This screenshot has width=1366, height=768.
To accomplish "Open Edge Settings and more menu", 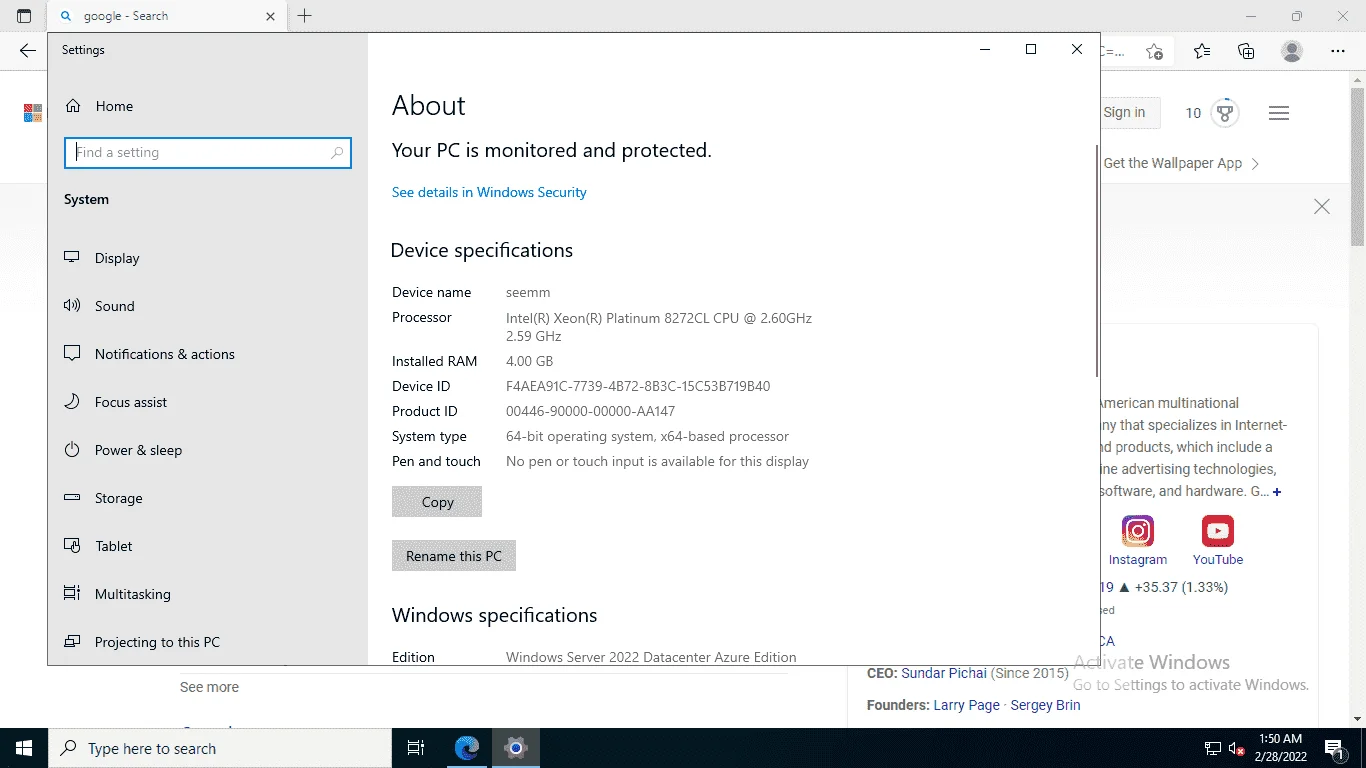I will point(1338,51).
